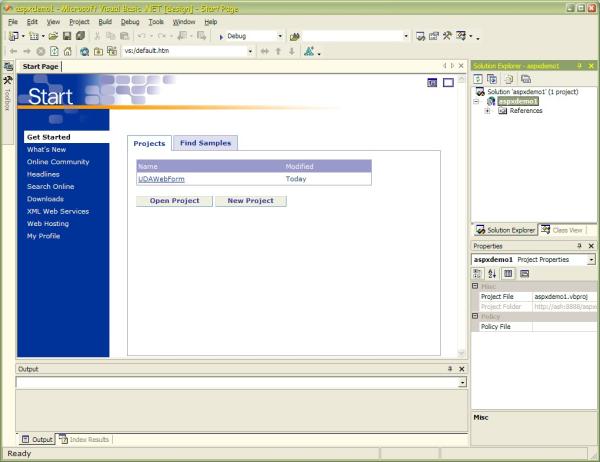Collapse the aspxdemo1 project tree node
Viewport: 600px width, 462px height.
(x=476, y=101)
